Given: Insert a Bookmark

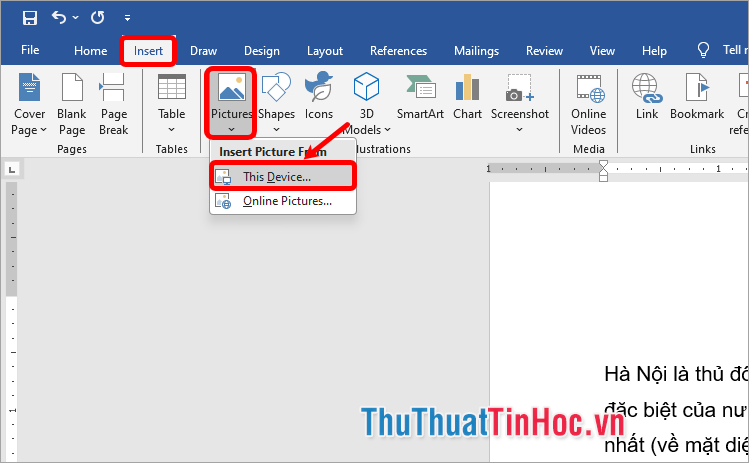Looking at the screenshot, I should [x=697, y=96].
